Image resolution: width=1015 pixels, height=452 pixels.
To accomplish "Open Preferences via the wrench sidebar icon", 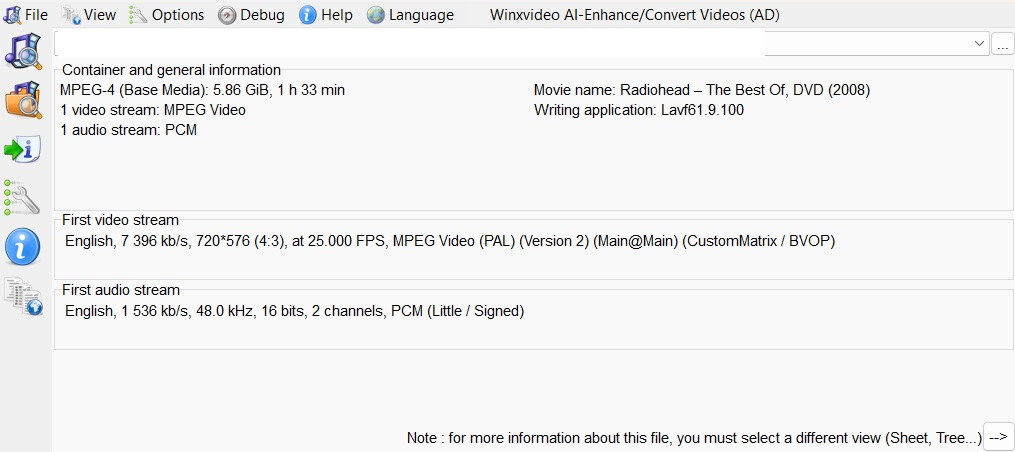I will tap(24, 198).
